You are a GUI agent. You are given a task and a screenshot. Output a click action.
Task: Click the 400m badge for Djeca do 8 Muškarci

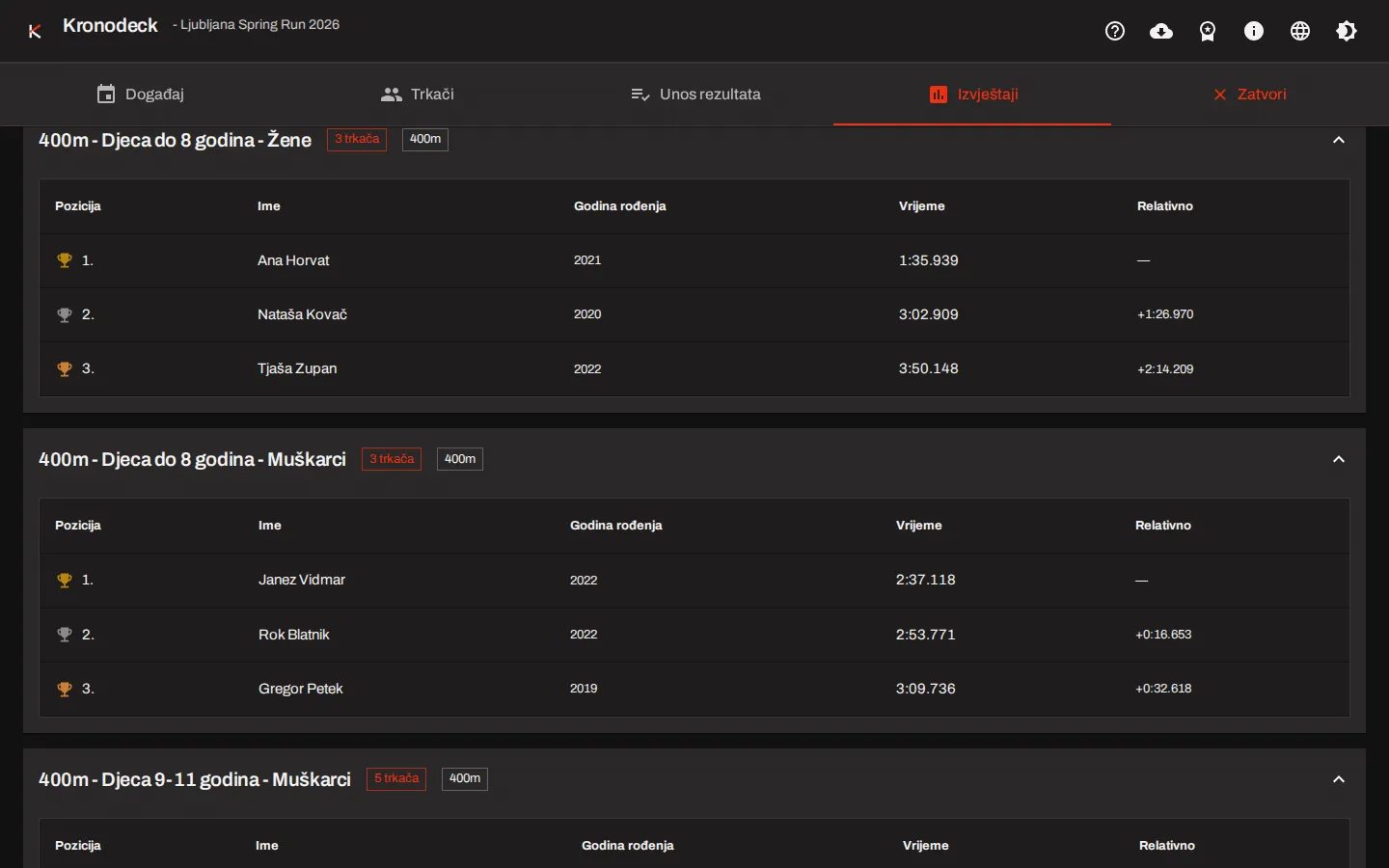(460, 459)
